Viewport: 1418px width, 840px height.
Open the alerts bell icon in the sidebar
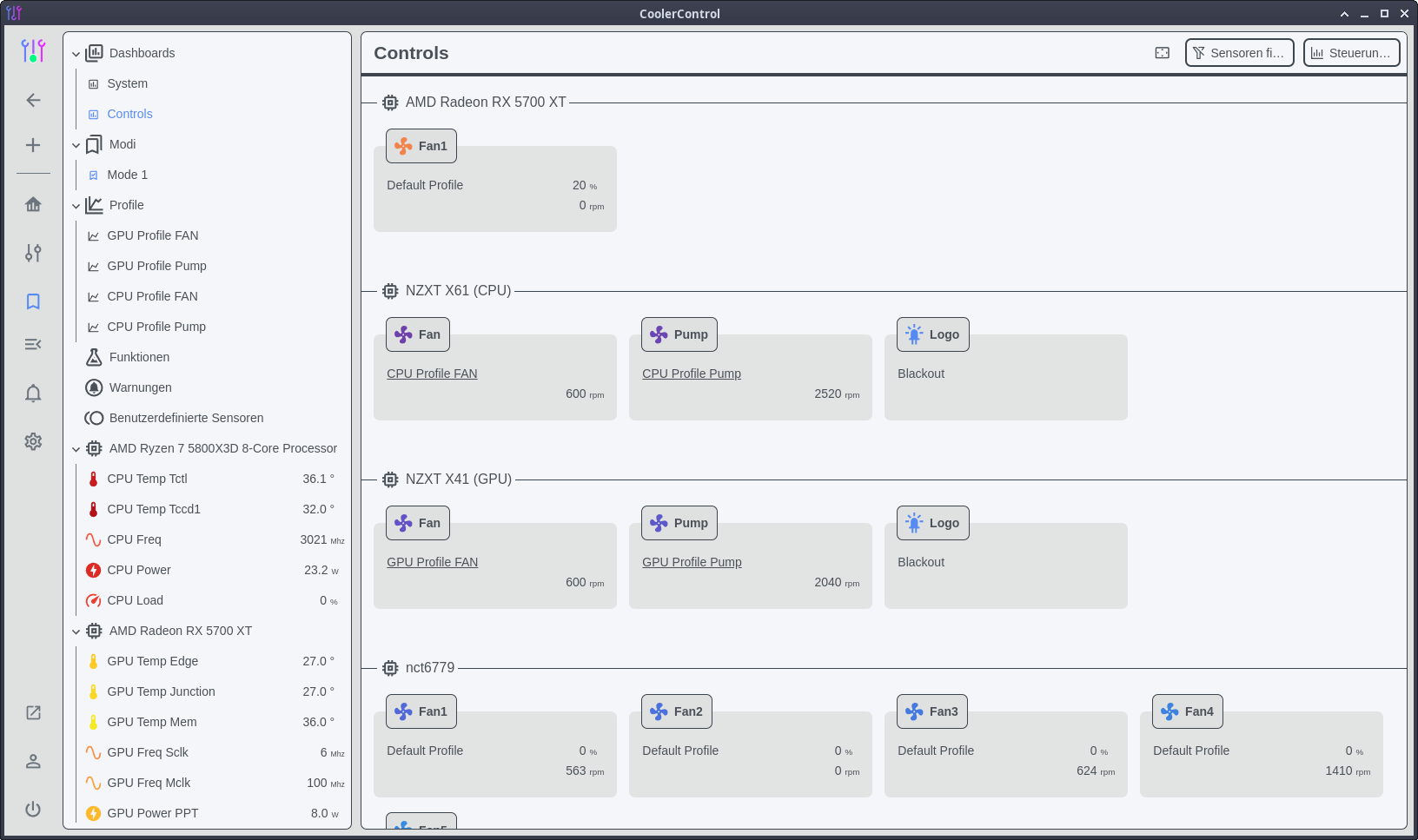click(x=33, y=394)
